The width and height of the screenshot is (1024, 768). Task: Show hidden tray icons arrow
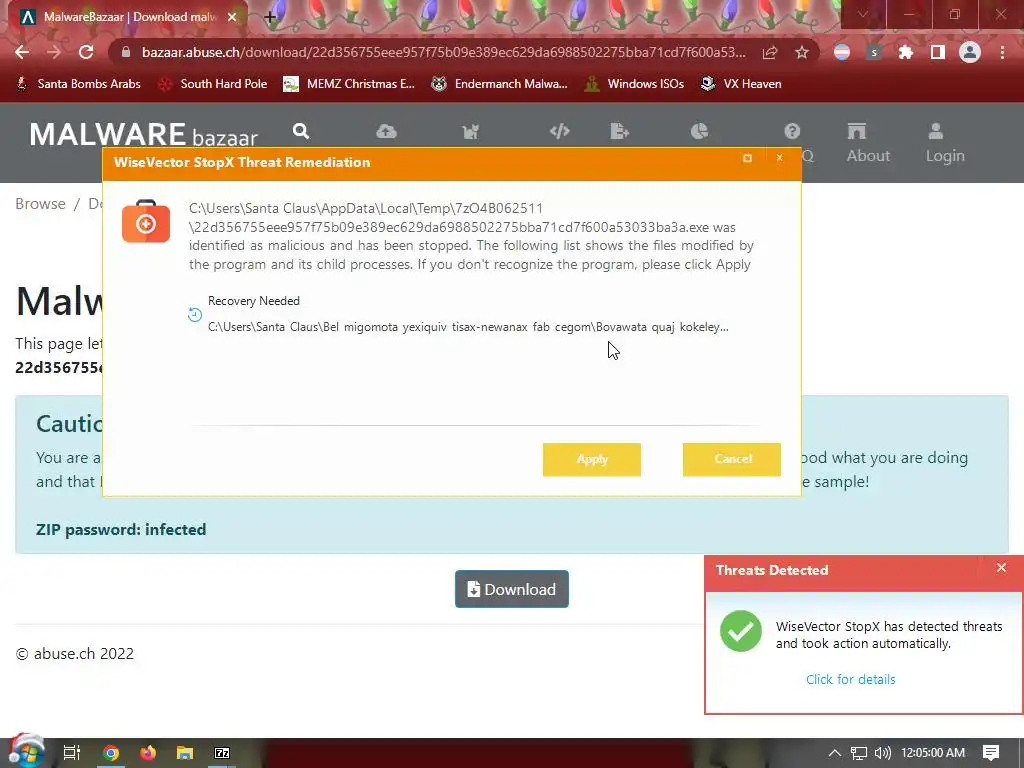[x=834, y=753]
